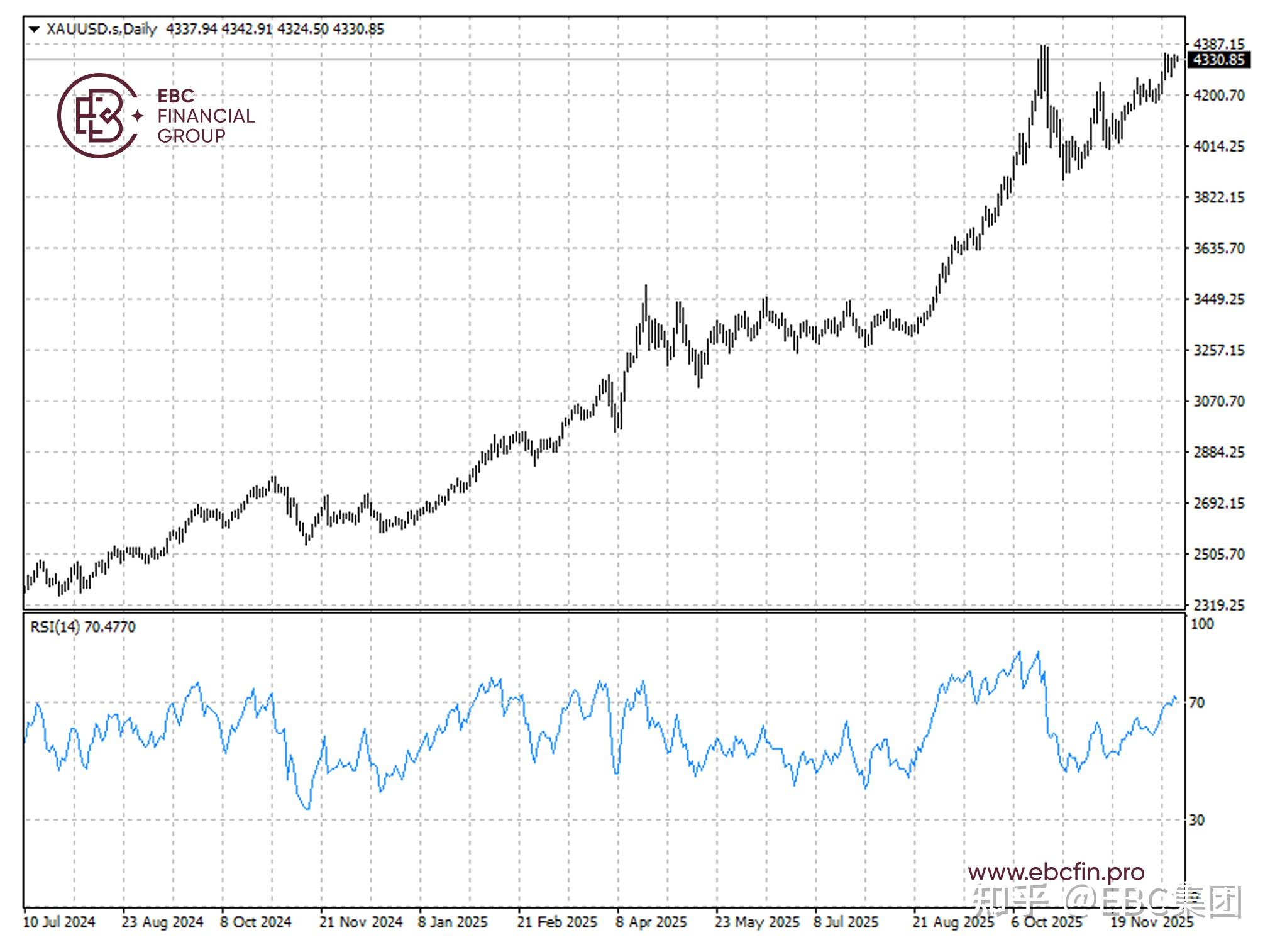Open the www.ebcfin.pro link
The width and height of the screenshot is (1275, 952).
1056,872
